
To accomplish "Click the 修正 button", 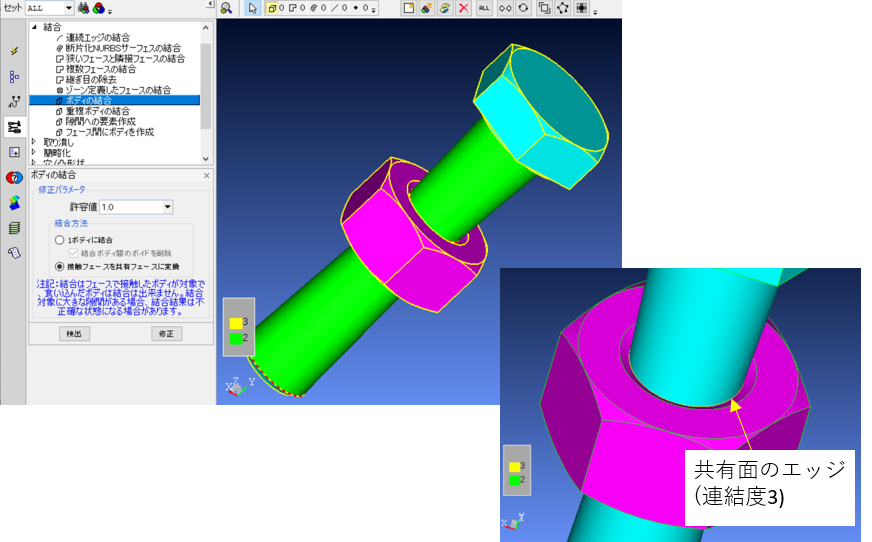I will (166, 333).
